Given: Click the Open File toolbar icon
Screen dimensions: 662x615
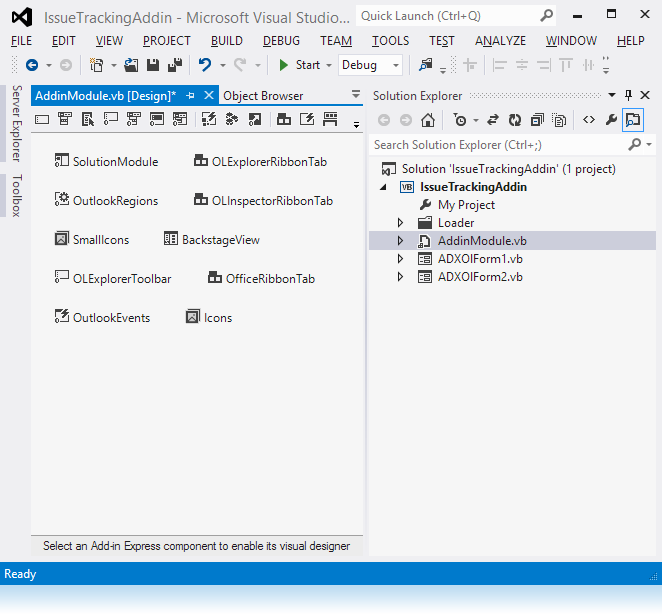Looking at the screenshot, I should (x=131, y=65).
